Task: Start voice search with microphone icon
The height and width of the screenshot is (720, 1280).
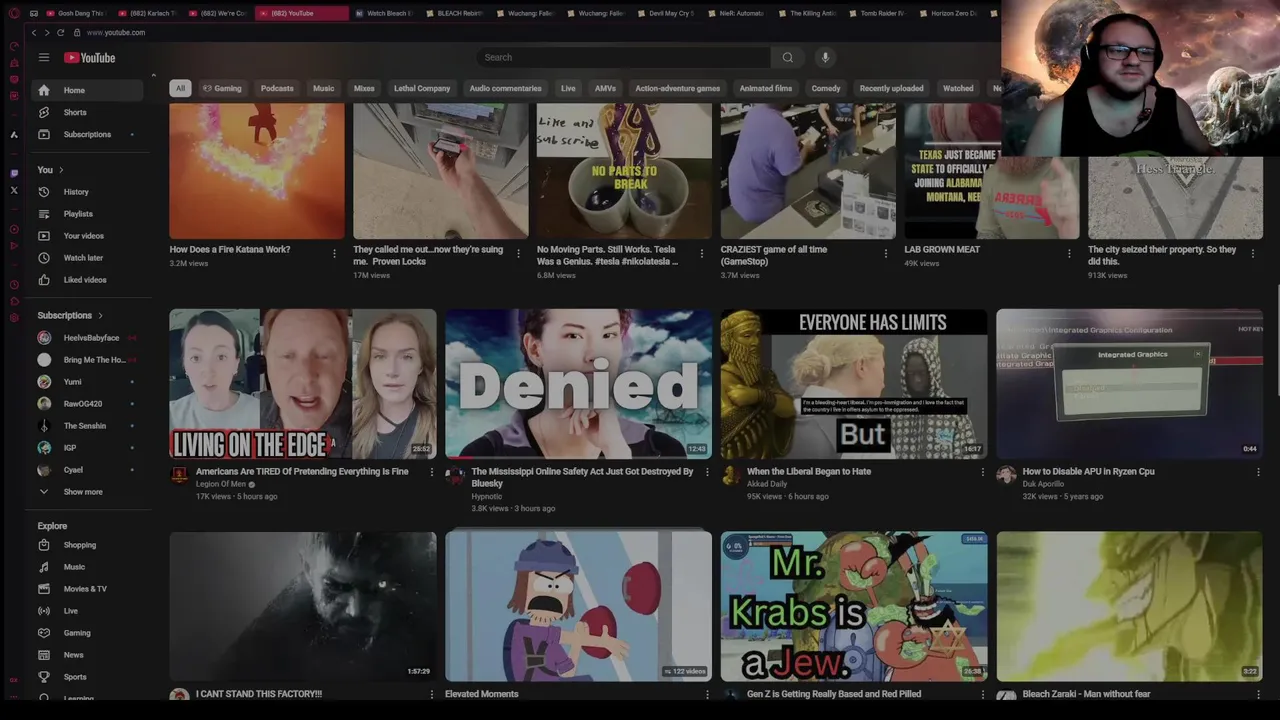Action: coord(825,57)
